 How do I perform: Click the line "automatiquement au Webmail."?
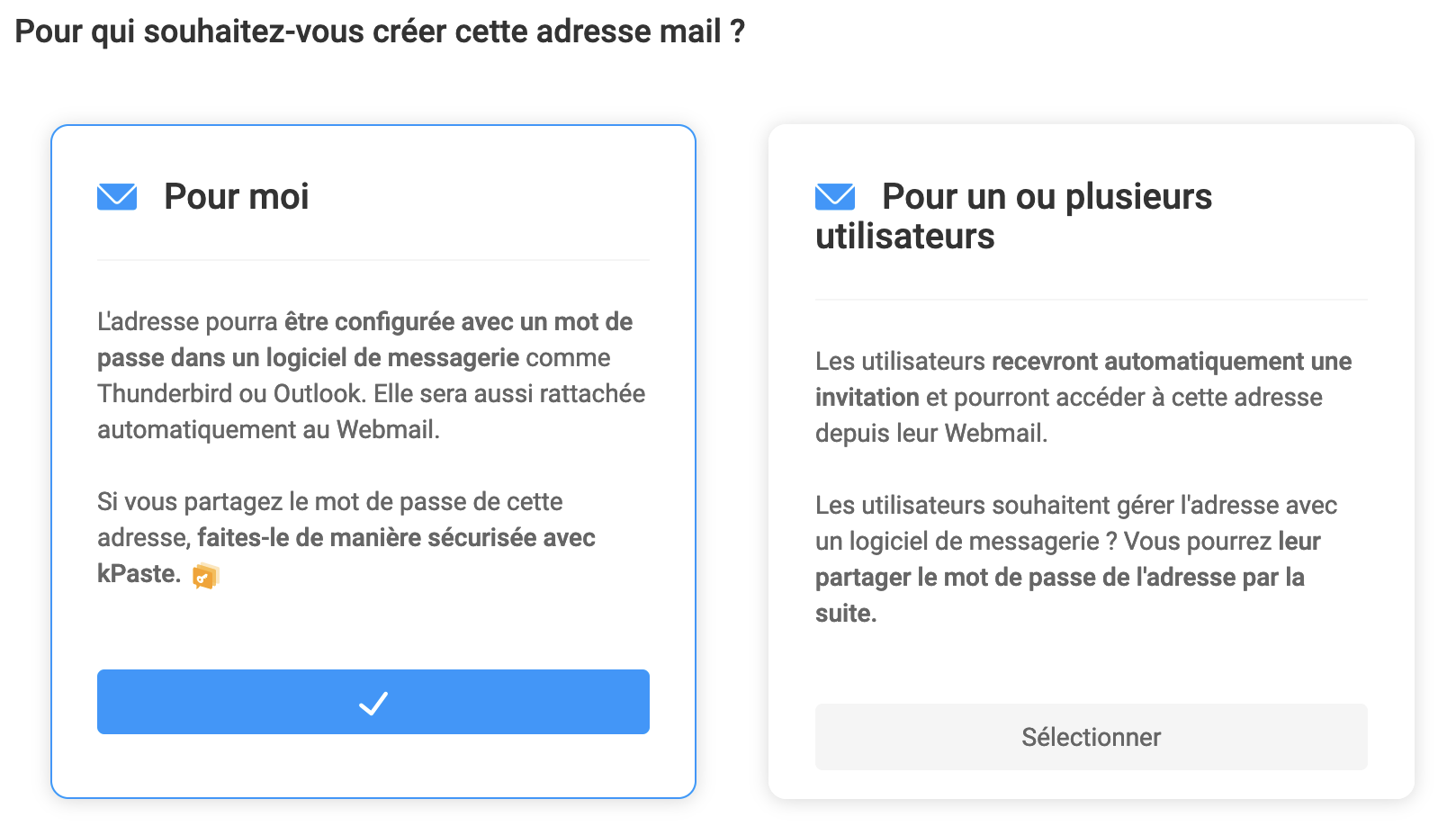(x=268, y=430)
